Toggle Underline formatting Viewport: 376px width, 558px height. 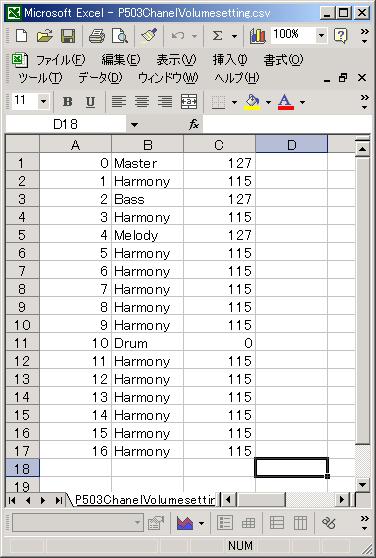point(90,102)
